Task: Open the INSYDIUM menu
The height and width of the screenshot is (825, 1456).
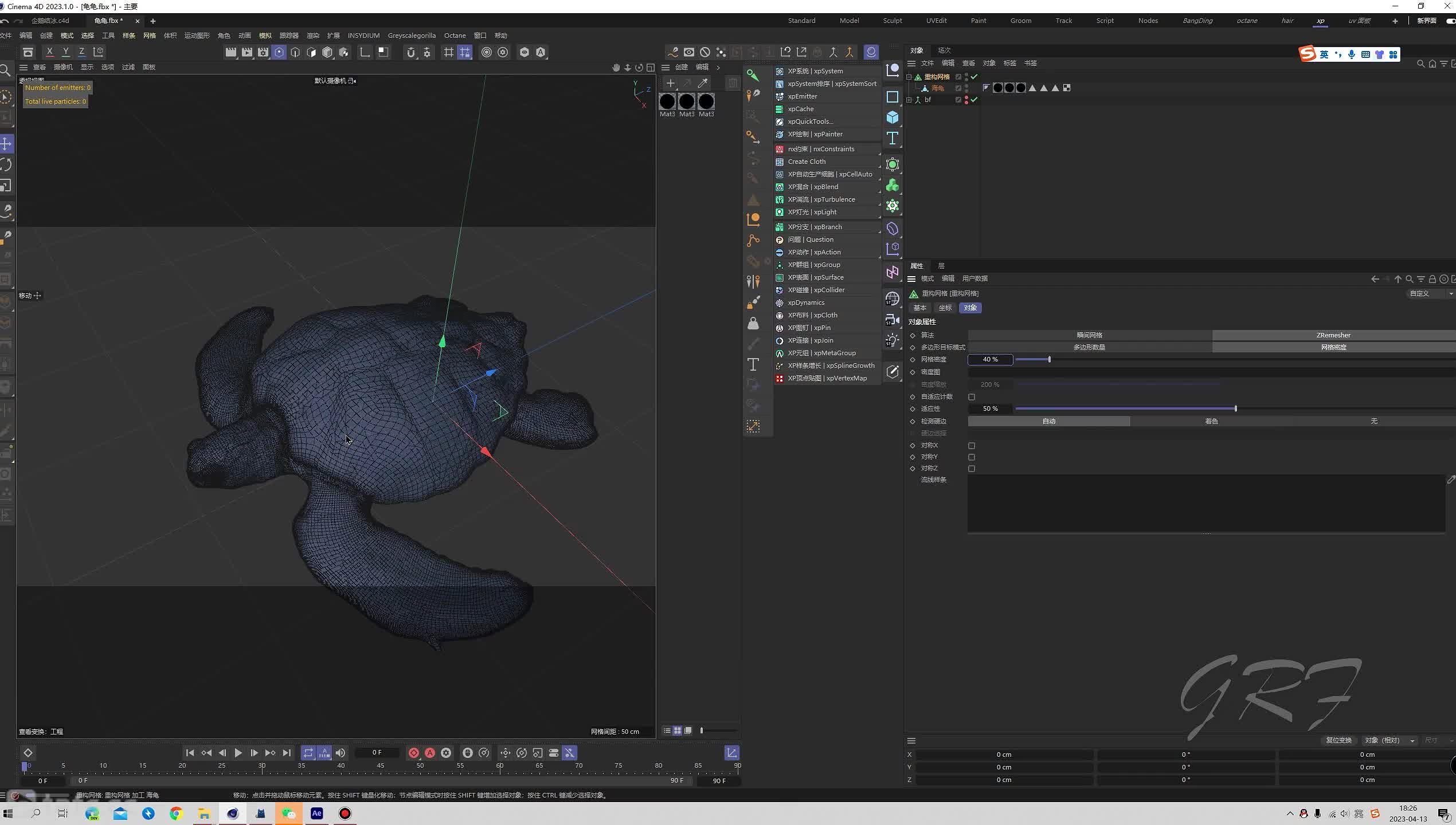Action: (x=363, y=36)
